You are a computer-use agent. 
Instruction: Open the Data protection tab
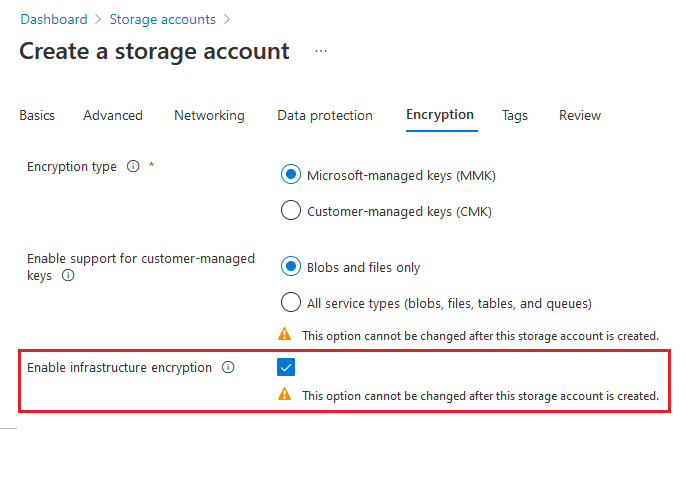(325, 116)
